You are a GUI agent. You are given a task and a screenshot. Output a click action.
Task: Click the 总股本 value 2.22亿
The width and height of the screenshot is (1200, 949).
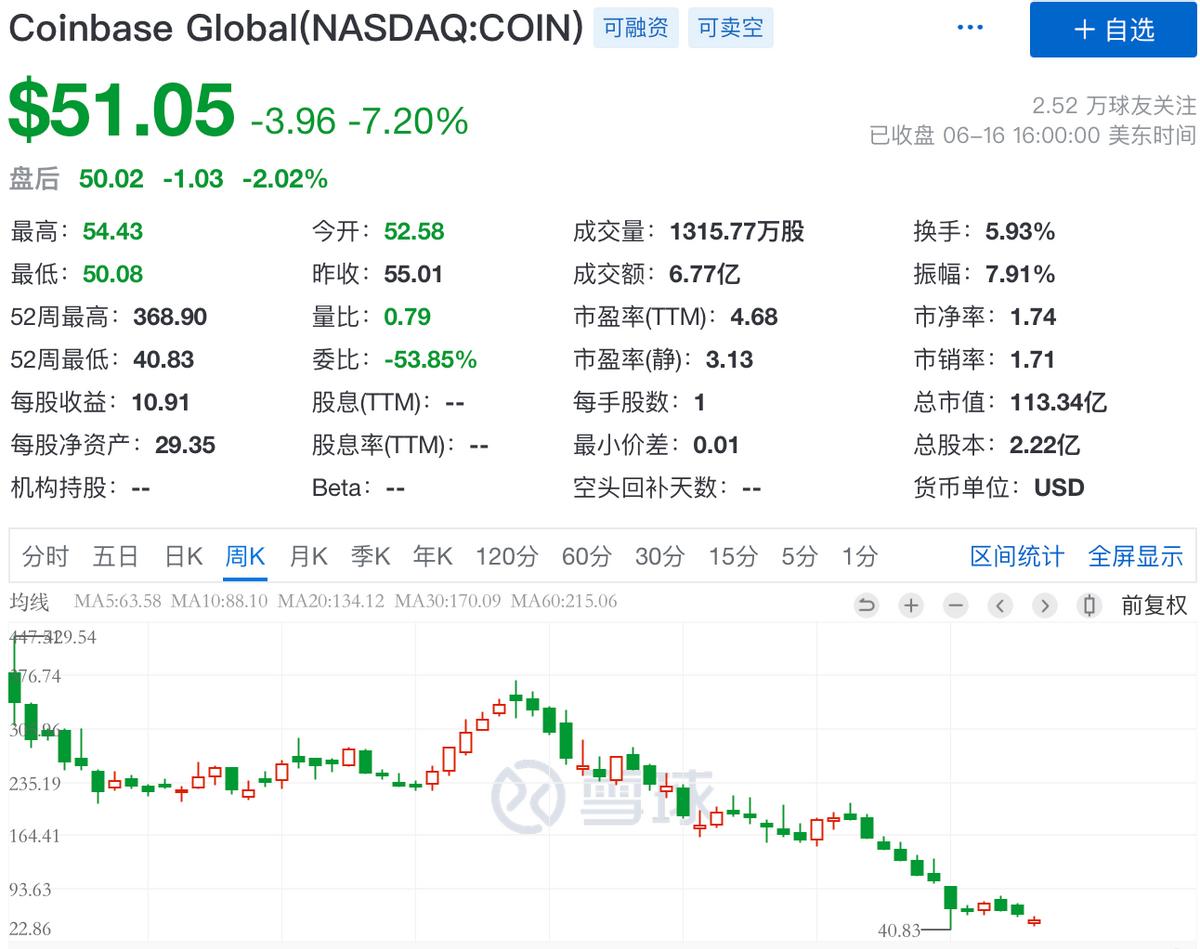pyautogui.click(x=1045, y=445)
